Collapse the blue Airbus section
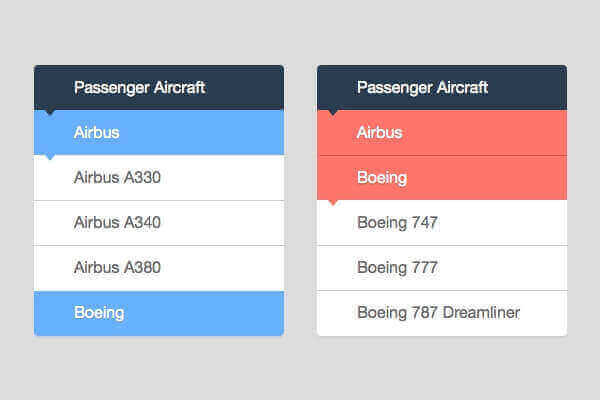Image resolution: width=600 pixels, height=400 pixels. coord(158,132)
